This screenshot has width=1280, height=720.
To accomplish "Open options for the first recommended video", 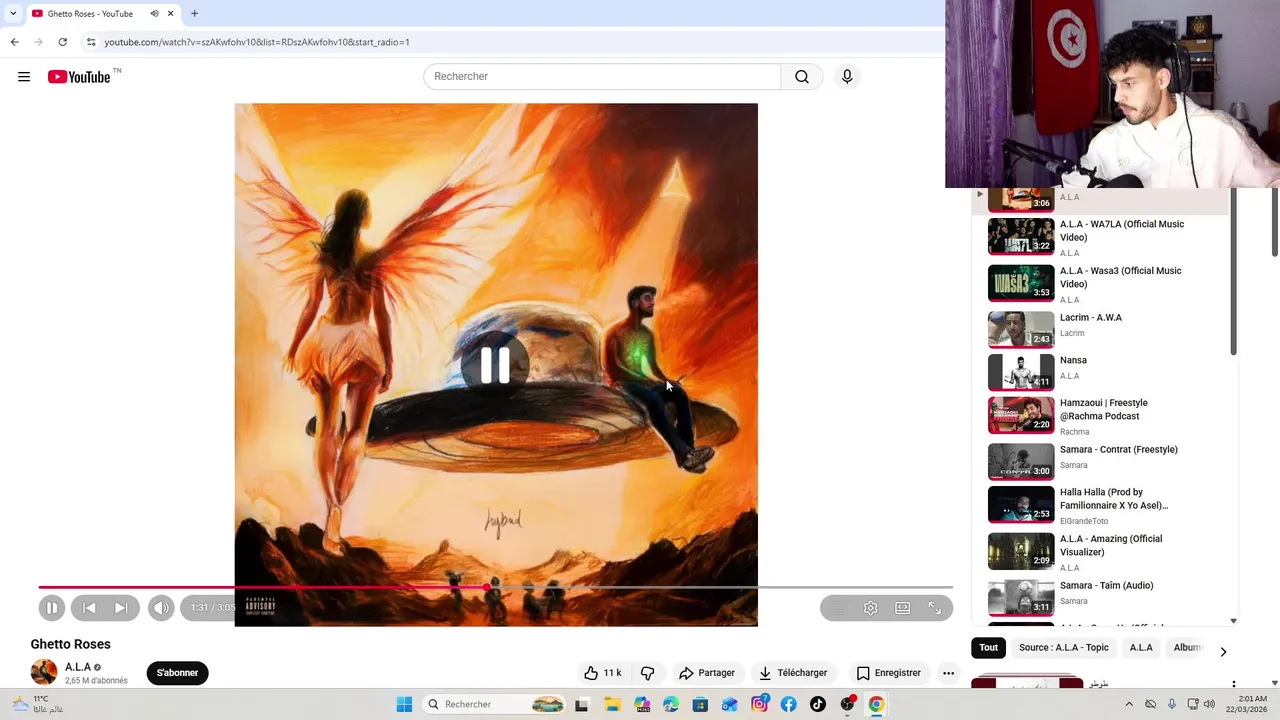I will coord(1233,686).
